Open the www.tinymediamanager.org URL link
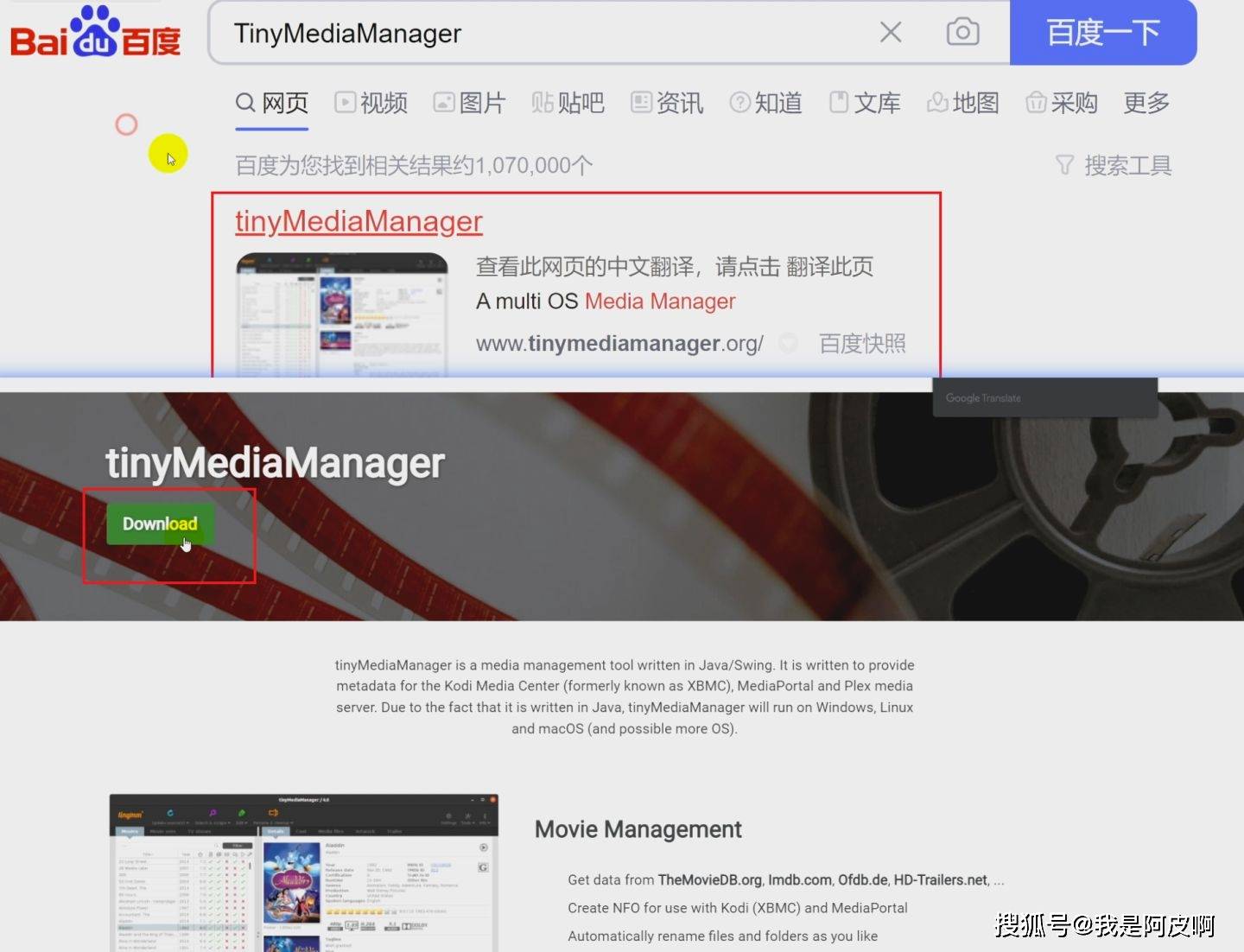The width and height of the screenshot is (1244, 952). (619, 344)
